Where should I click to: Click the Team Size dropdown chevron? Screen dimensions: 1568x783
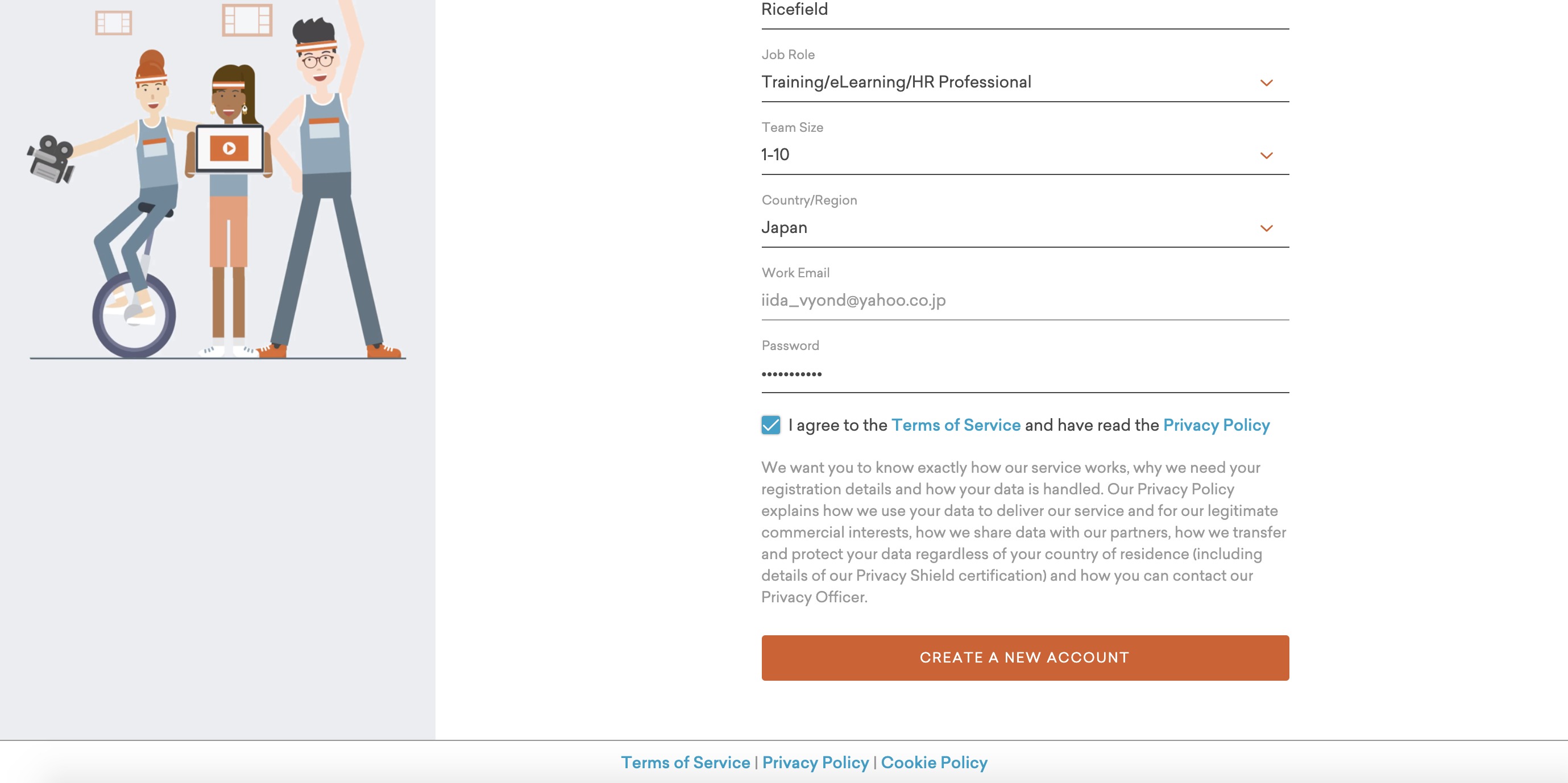tap(1266, 156)
